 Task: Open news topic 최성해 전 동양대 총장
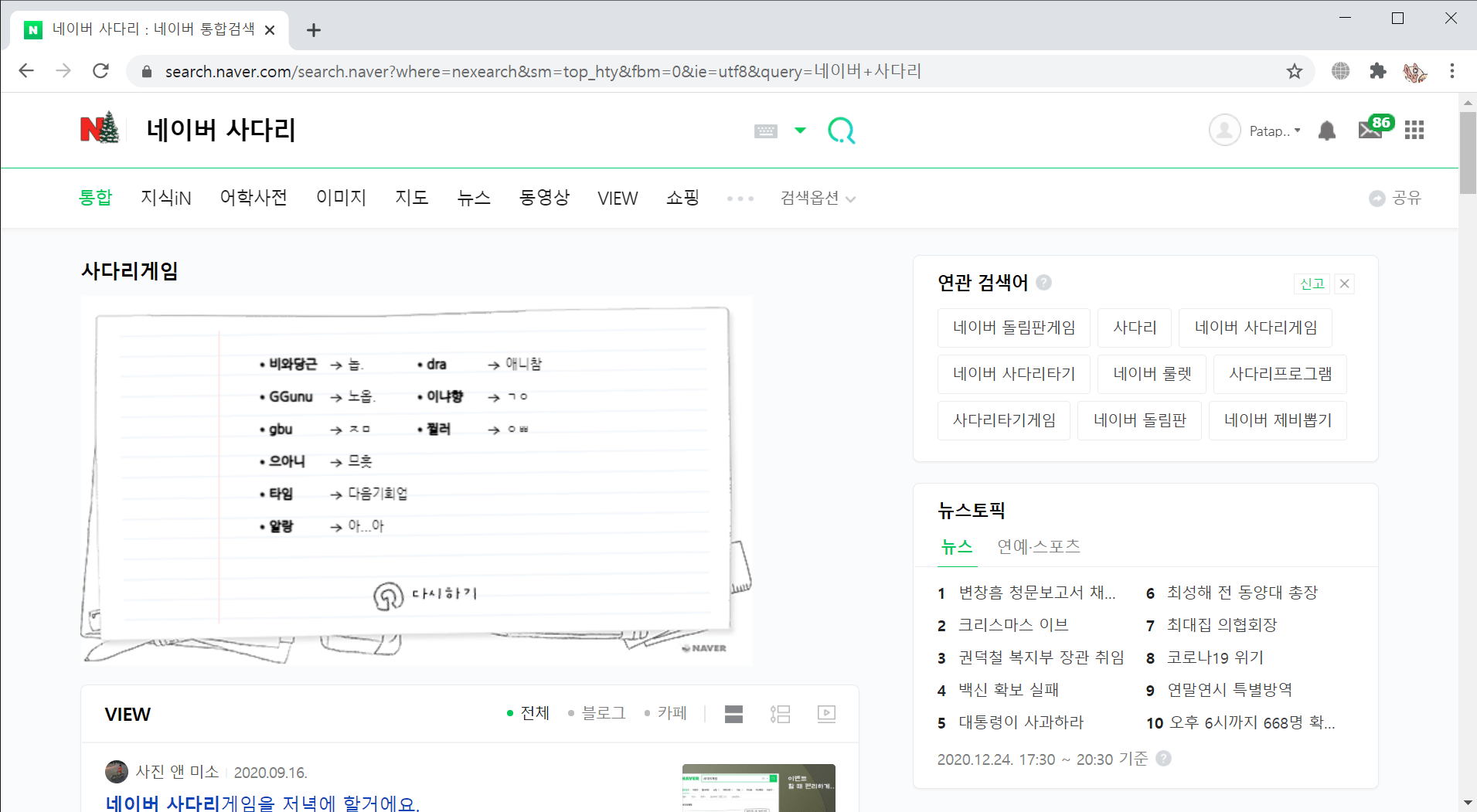point(1242,593)
